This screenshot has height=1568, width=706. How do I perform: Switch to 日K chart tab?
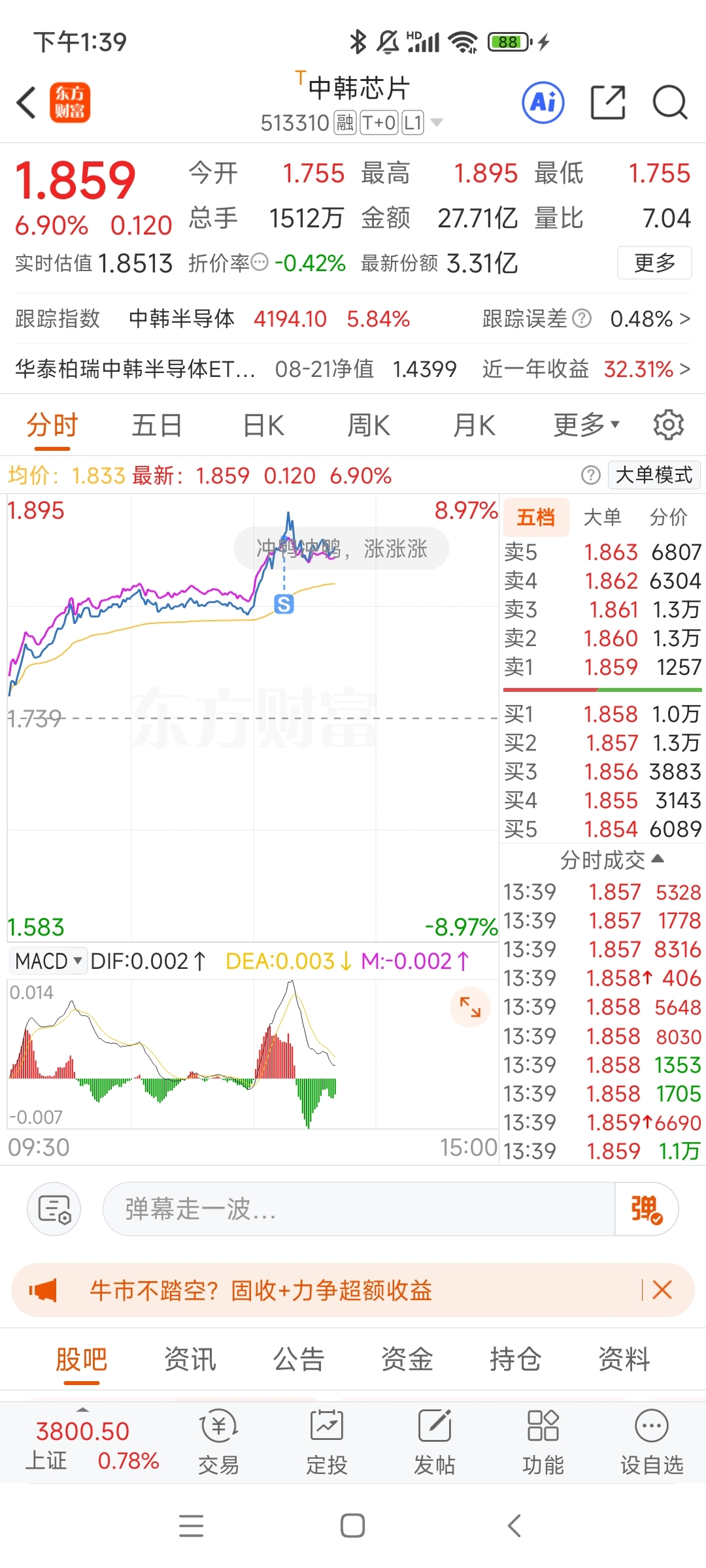(x=263, y=425)
